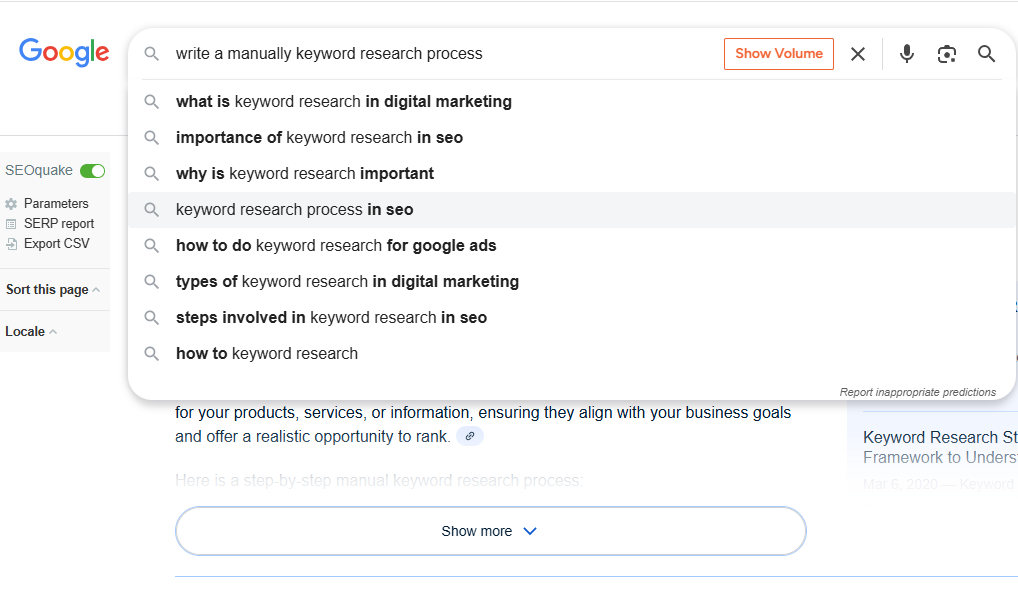Image resolution: width=1018 pixels, height=594 pixels.
Task: Collapse the Locale section
Action: click(x=31, y=332)
